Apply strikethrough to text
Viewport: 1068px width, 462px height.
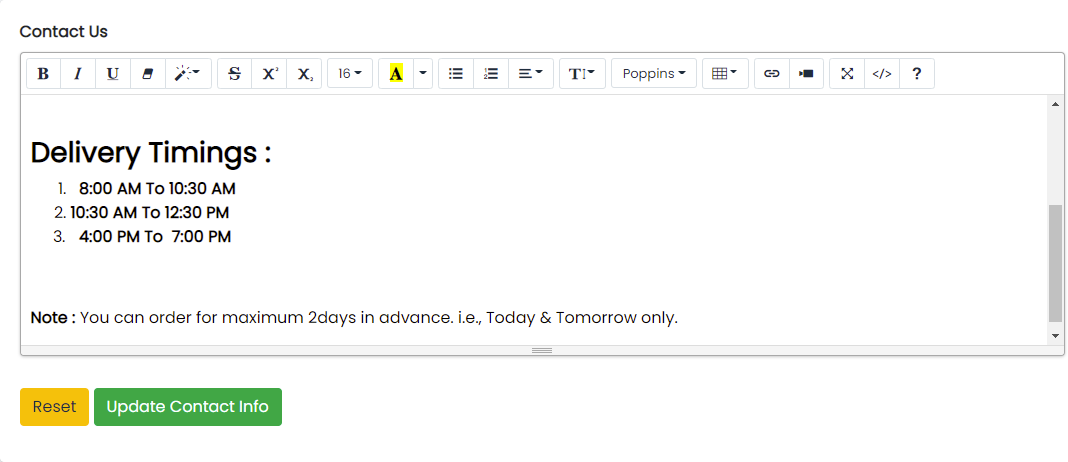coord(234,74)
